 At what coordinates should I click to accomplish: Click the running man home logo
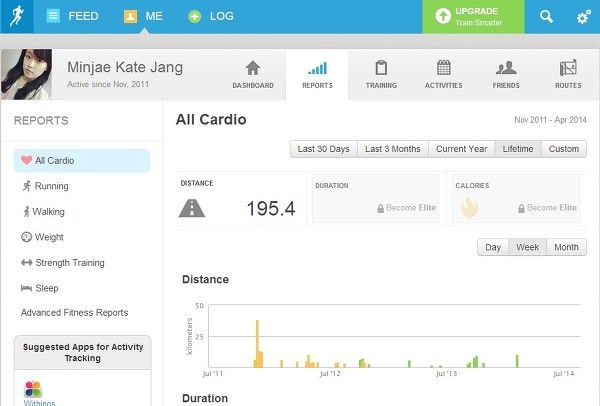pyautogui.click(x=17, y=16)
